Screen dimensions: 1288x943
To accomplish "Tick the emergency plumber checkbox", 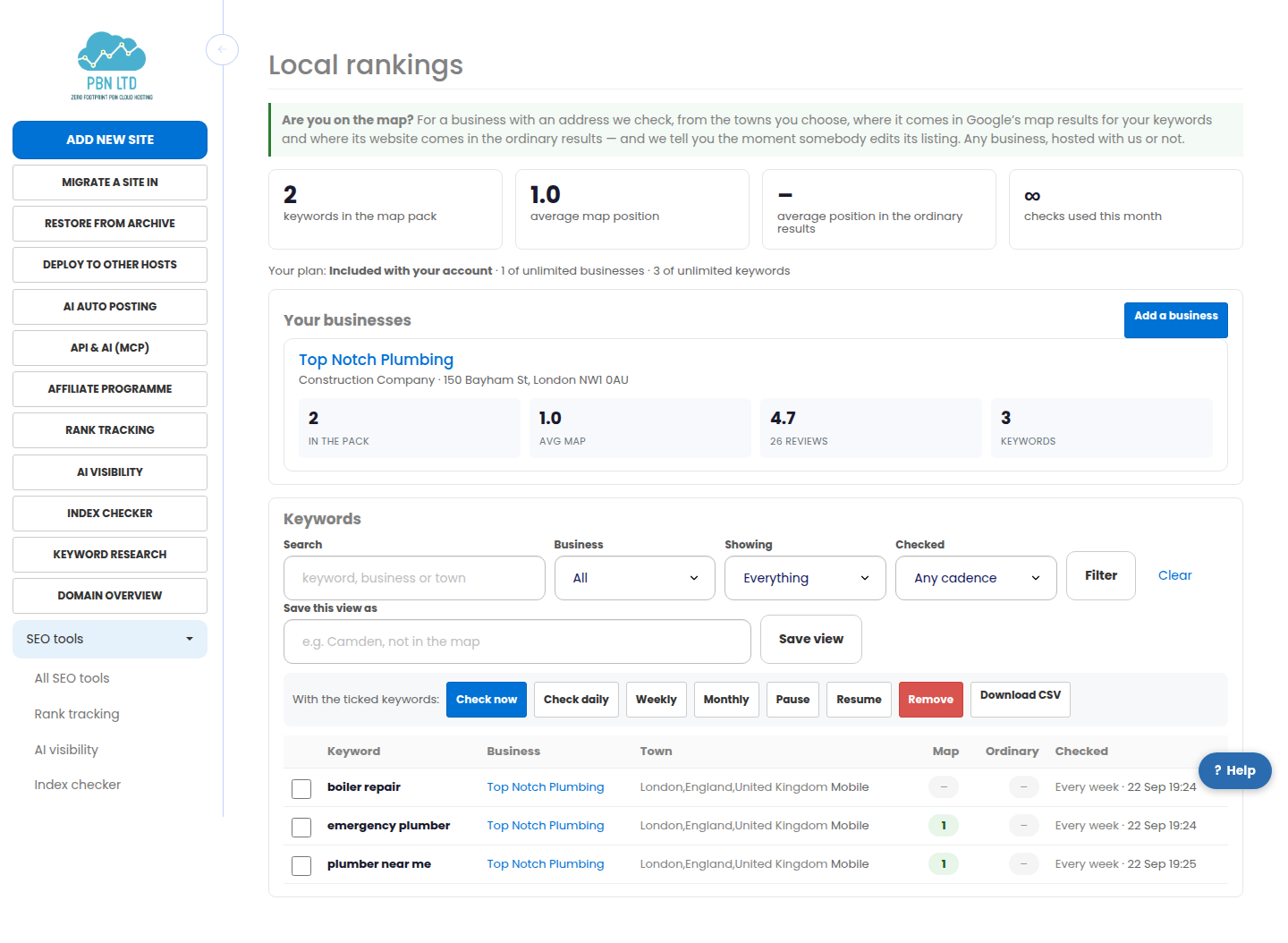I will [301, 827].
